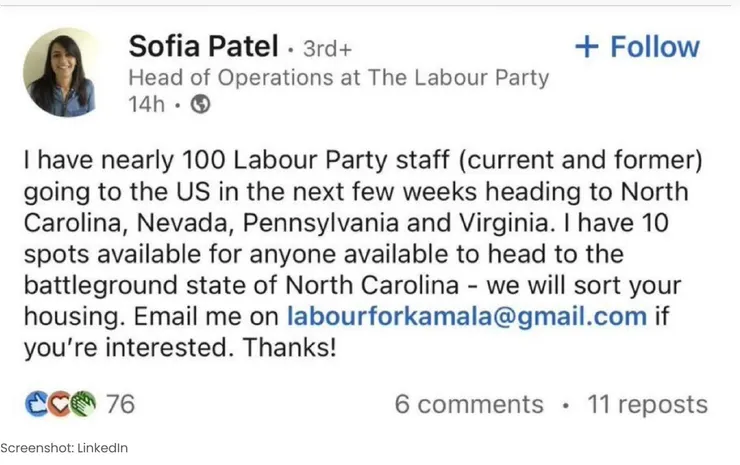Click the 3rd+ connection degree badge
Screen dimensions: 740x465
click(326, 48)
